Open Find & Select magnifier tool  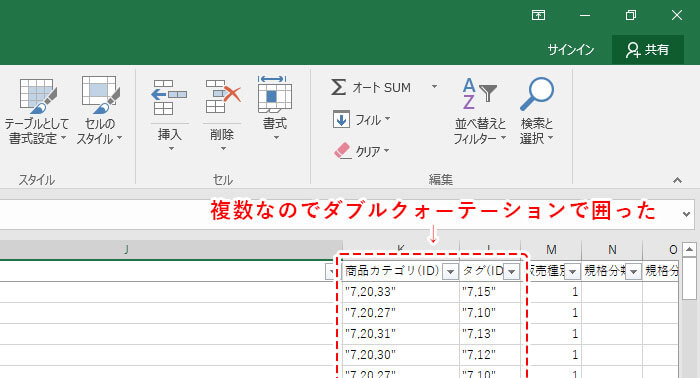[537, 112]
